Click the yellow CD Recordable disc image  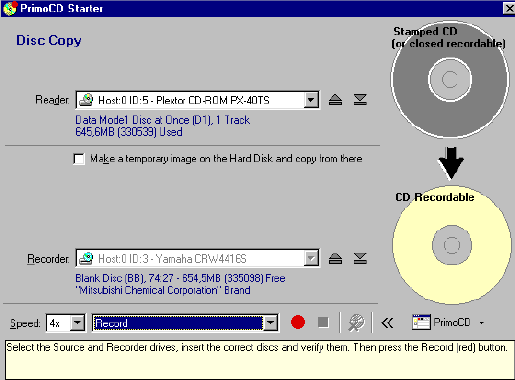coord(452,245)
